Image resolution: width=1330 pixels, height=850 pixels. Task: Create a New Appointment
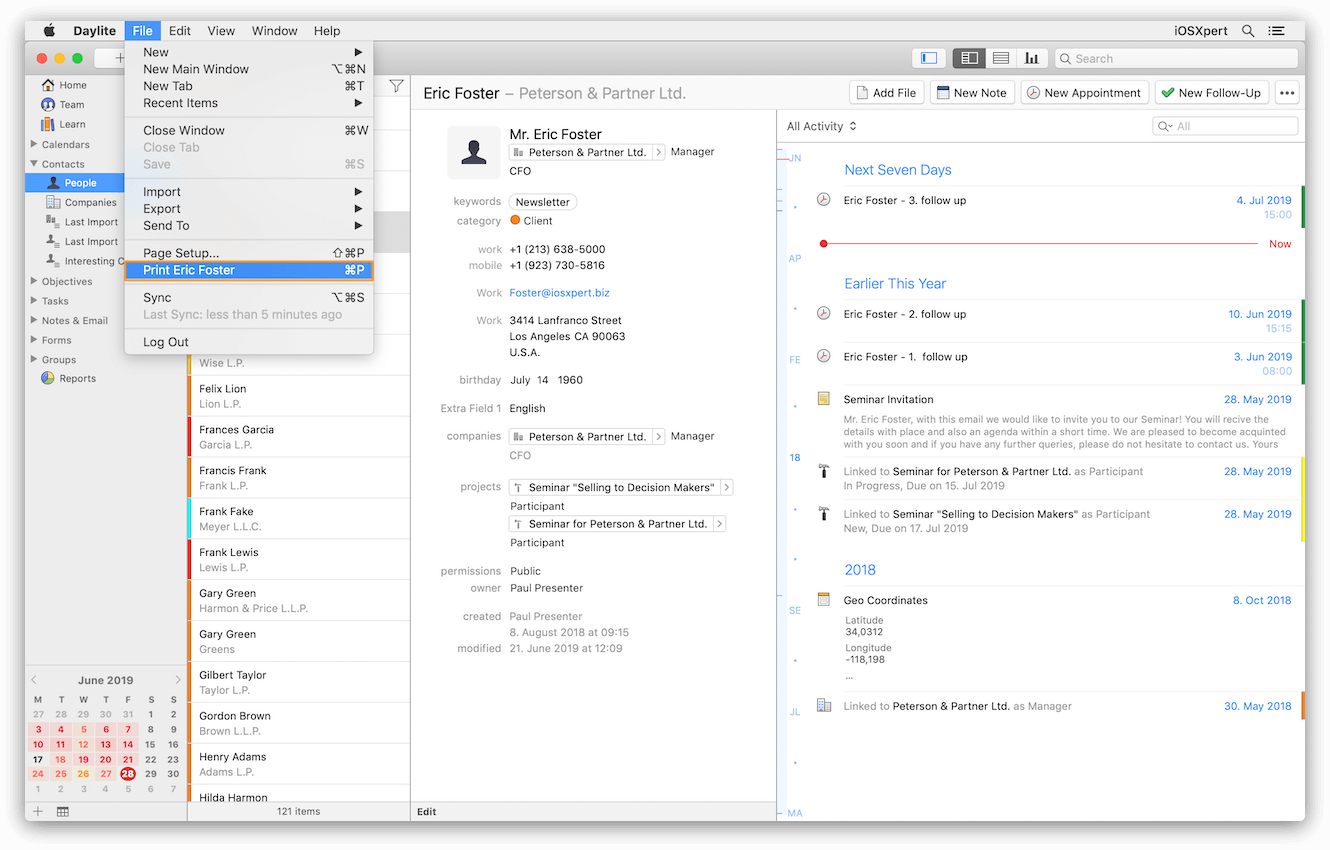(x=1084, y=92)
